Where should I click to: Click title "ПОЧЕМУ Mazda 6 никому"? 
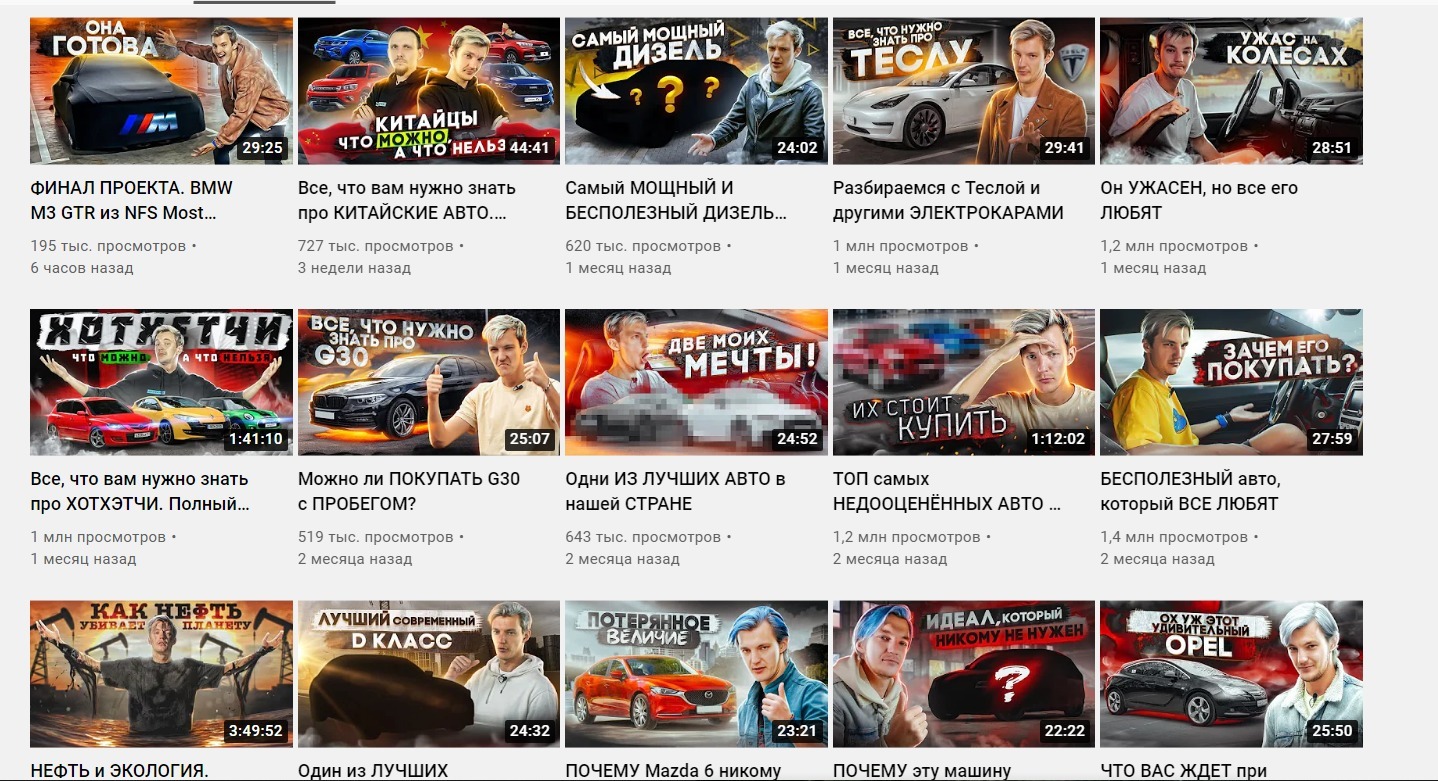click(x=673, y=771)
